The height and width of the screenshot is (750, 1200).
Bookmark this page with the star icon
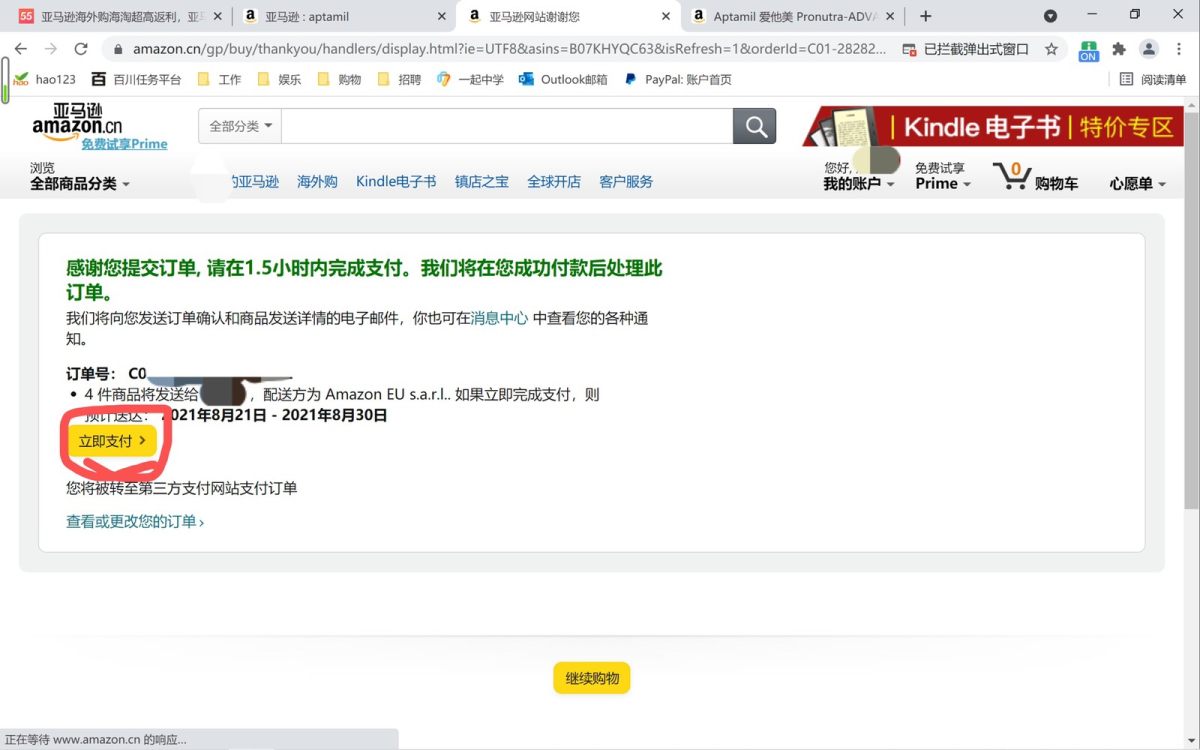(1051, 49)
